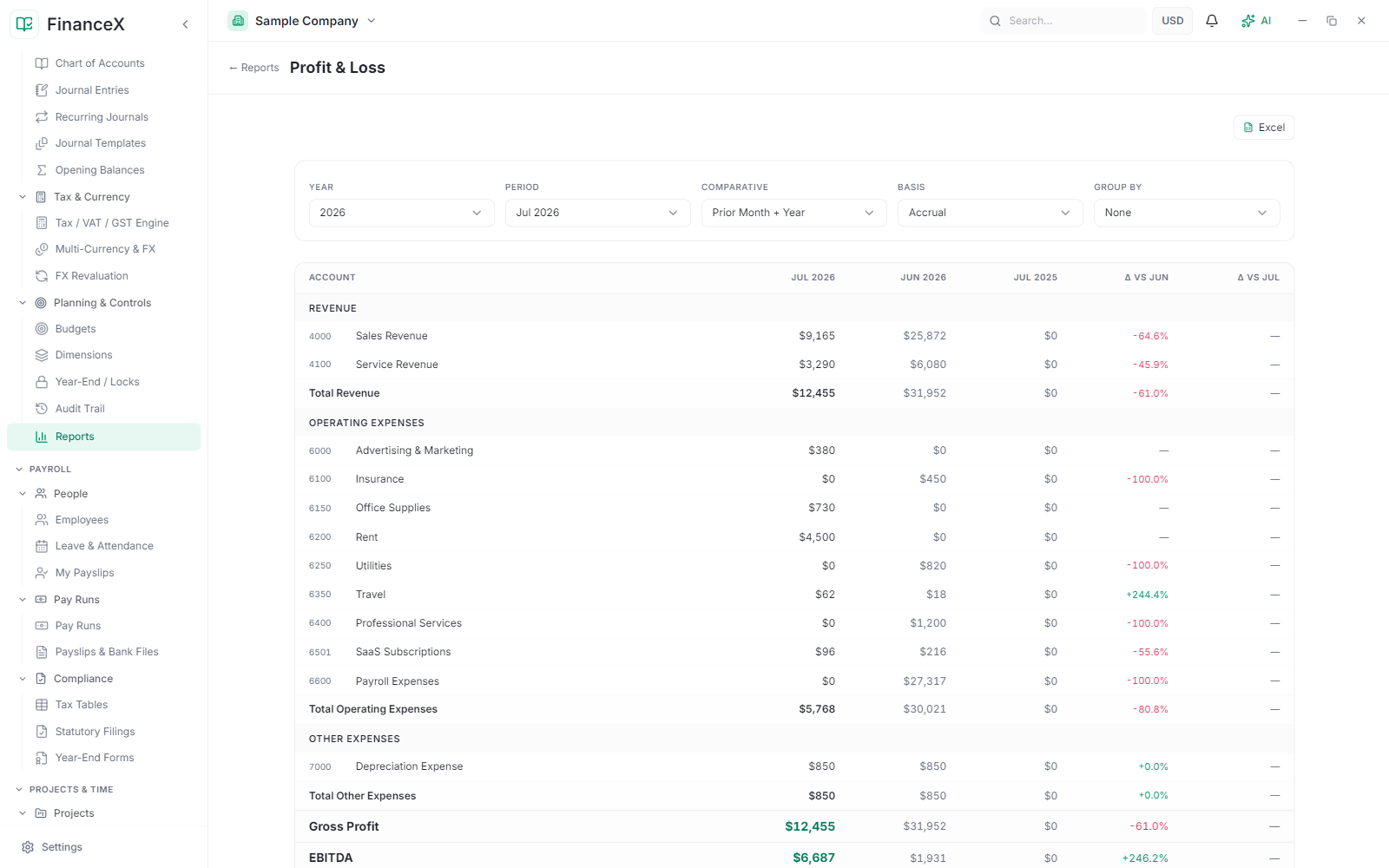Click the Tax Tables grid icon
The height and width of the screenshot is (868, 1389).
pyautogui.click(x=42, y=705)
